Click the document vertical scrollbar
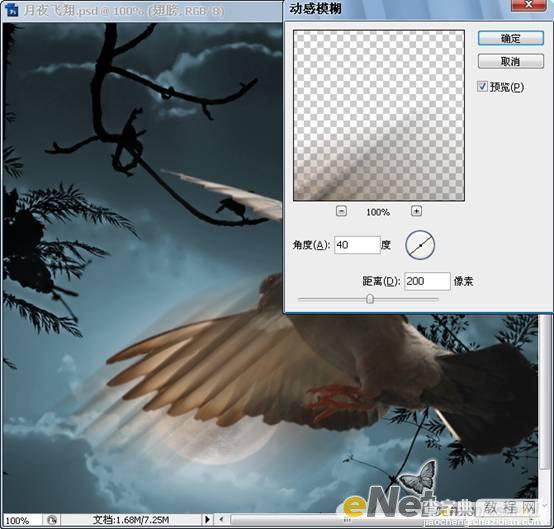The image size is (554, 529). click(x=545, y=392)
